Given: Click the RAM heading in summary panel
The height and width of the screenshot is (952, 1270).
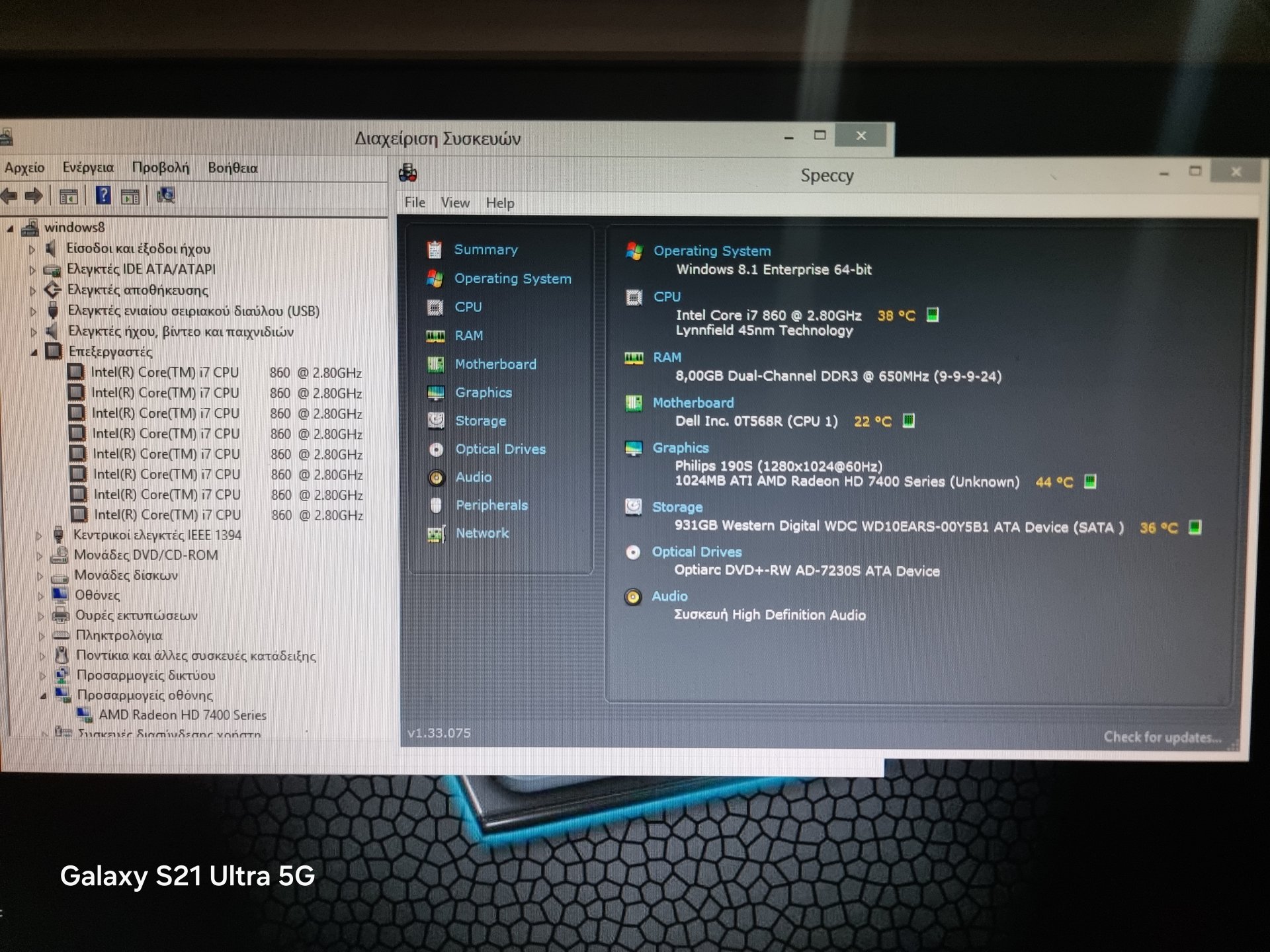Looking at the screenshot, I should coord(667,358).
